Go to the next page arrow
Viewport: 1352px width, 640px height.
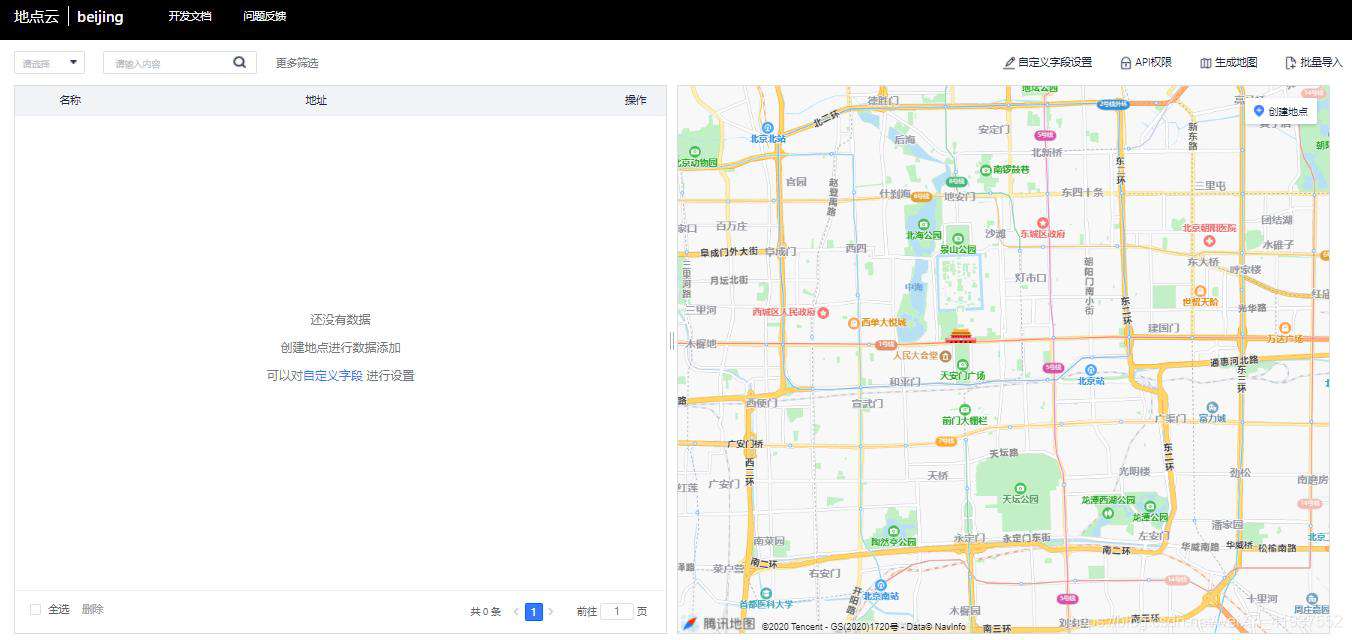click(x=551, y=611)
